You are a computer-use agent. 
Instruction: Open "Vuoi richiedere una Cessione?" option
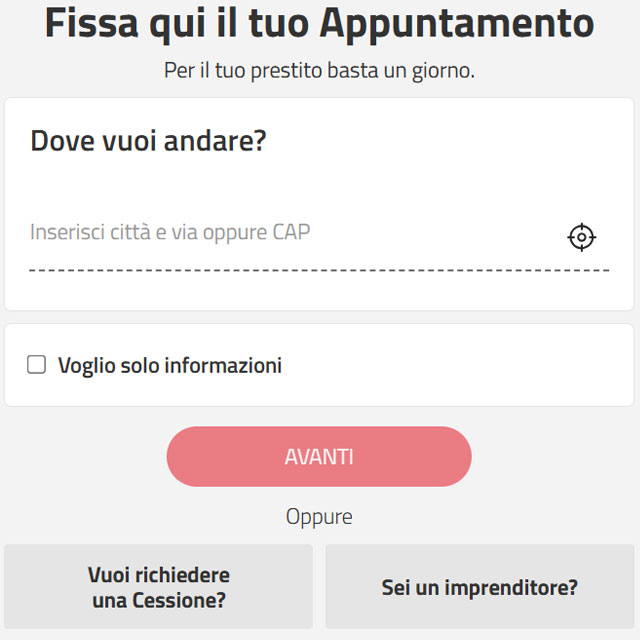click(158, 588)
